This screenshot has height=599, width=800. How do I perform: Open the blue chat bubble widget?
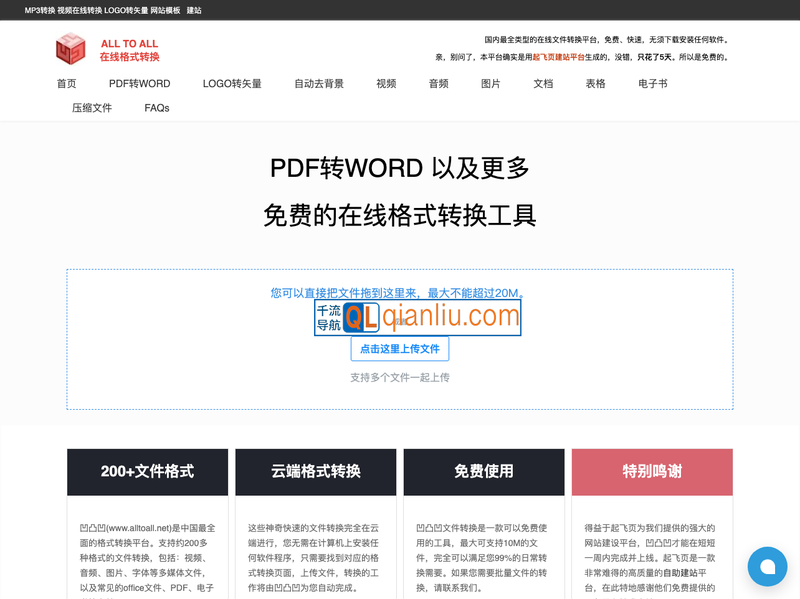tap(768, 567)
